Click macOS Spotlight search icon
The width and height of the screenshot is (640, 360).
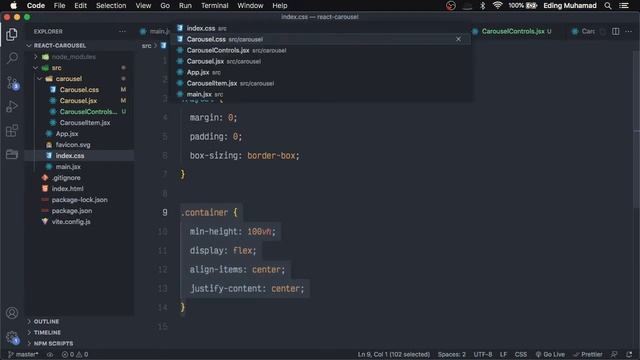(608, 6)
